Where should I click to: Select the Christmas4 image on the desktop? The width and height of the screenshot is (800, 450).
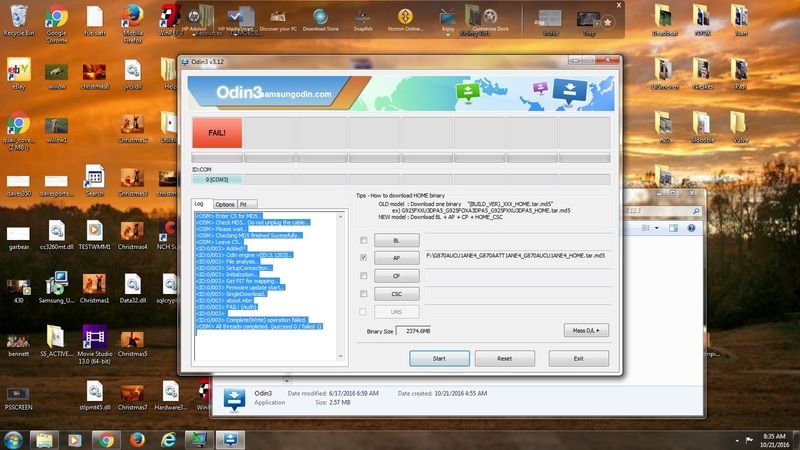(x=133, y=235)
